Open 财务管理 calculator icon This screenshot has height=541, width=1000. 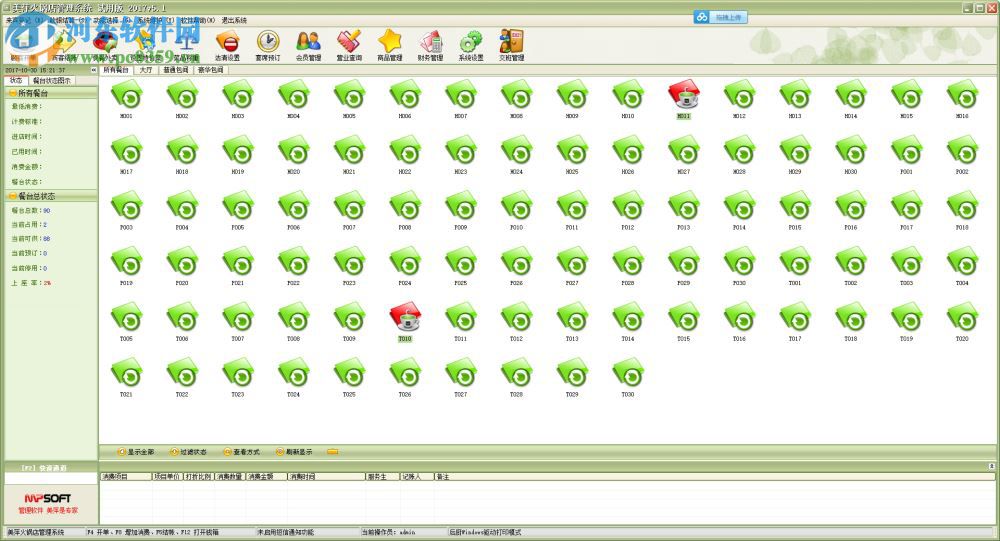pyautogui.click(x=430, y=46)
